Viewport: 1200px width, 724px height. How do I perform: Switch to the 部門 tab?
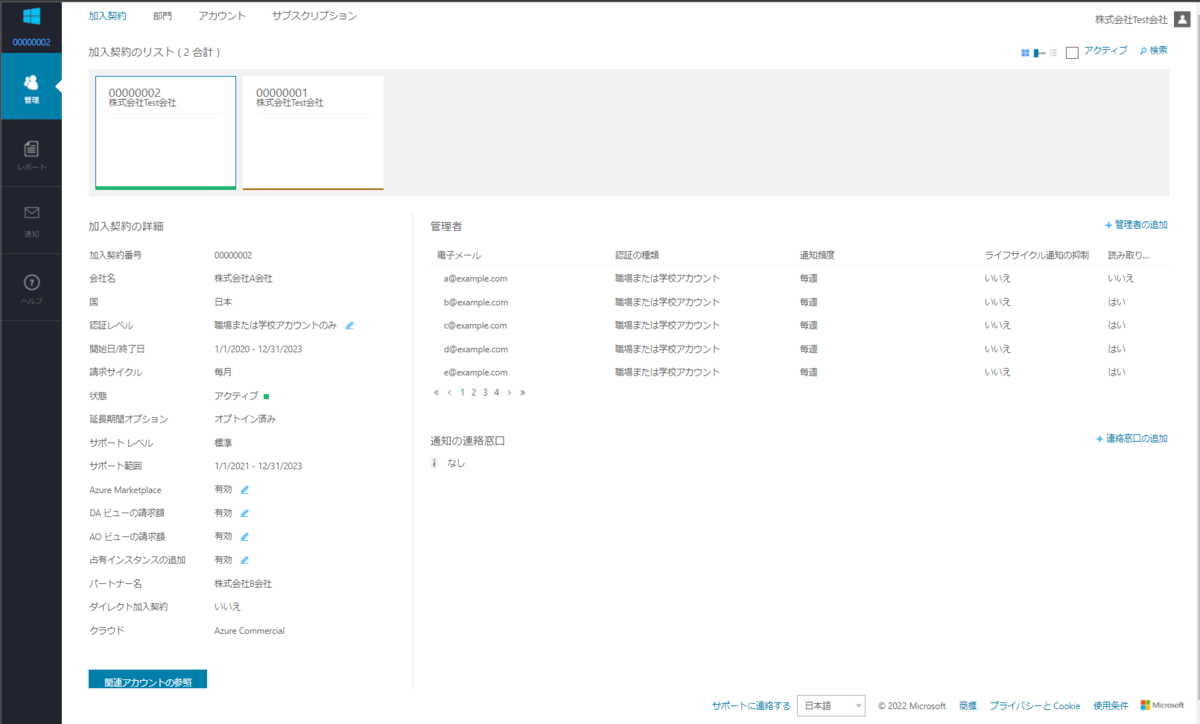click(162, 15)
